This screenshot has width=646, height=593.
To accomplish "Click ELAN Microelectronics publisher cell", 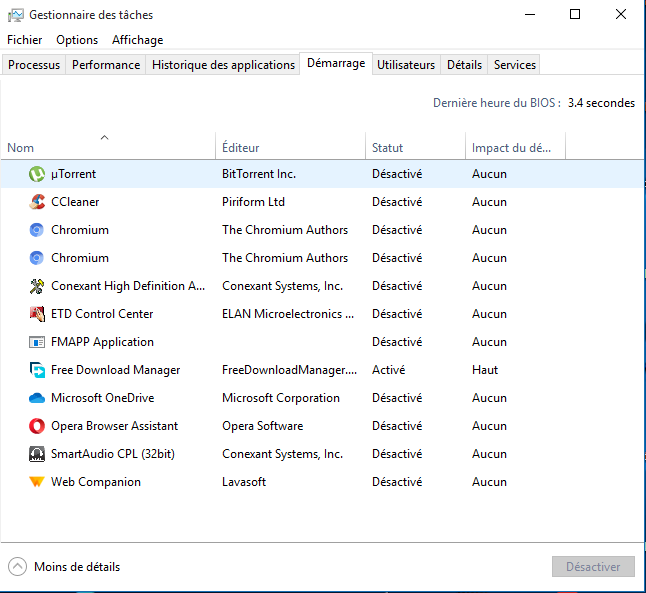I will tap(288, 314).
